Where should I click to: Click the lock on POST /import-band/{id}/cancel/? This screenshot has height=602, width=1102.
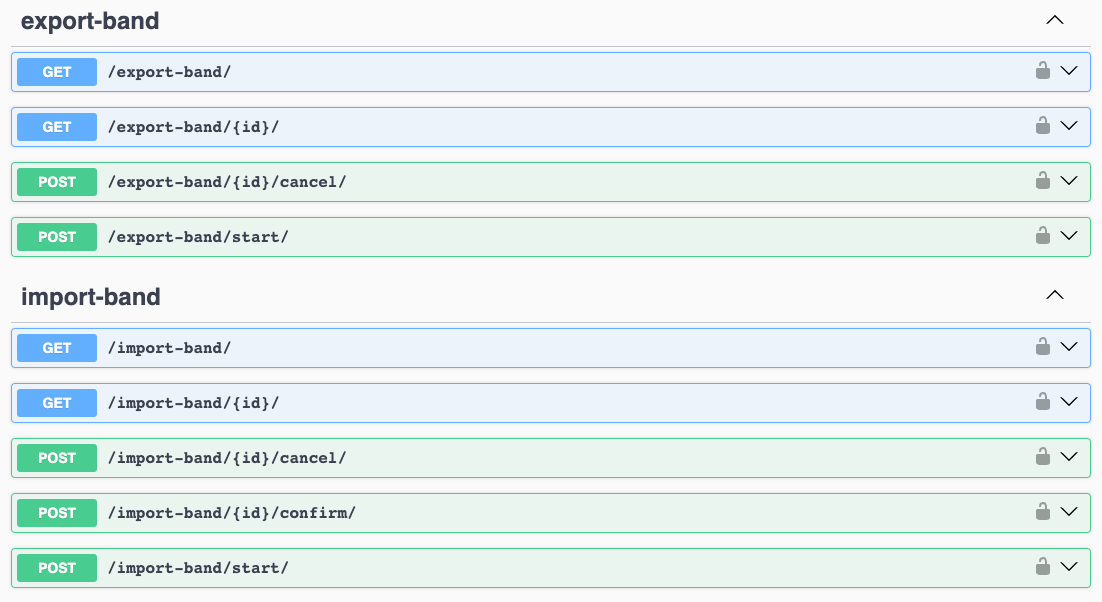[1042, 457]
